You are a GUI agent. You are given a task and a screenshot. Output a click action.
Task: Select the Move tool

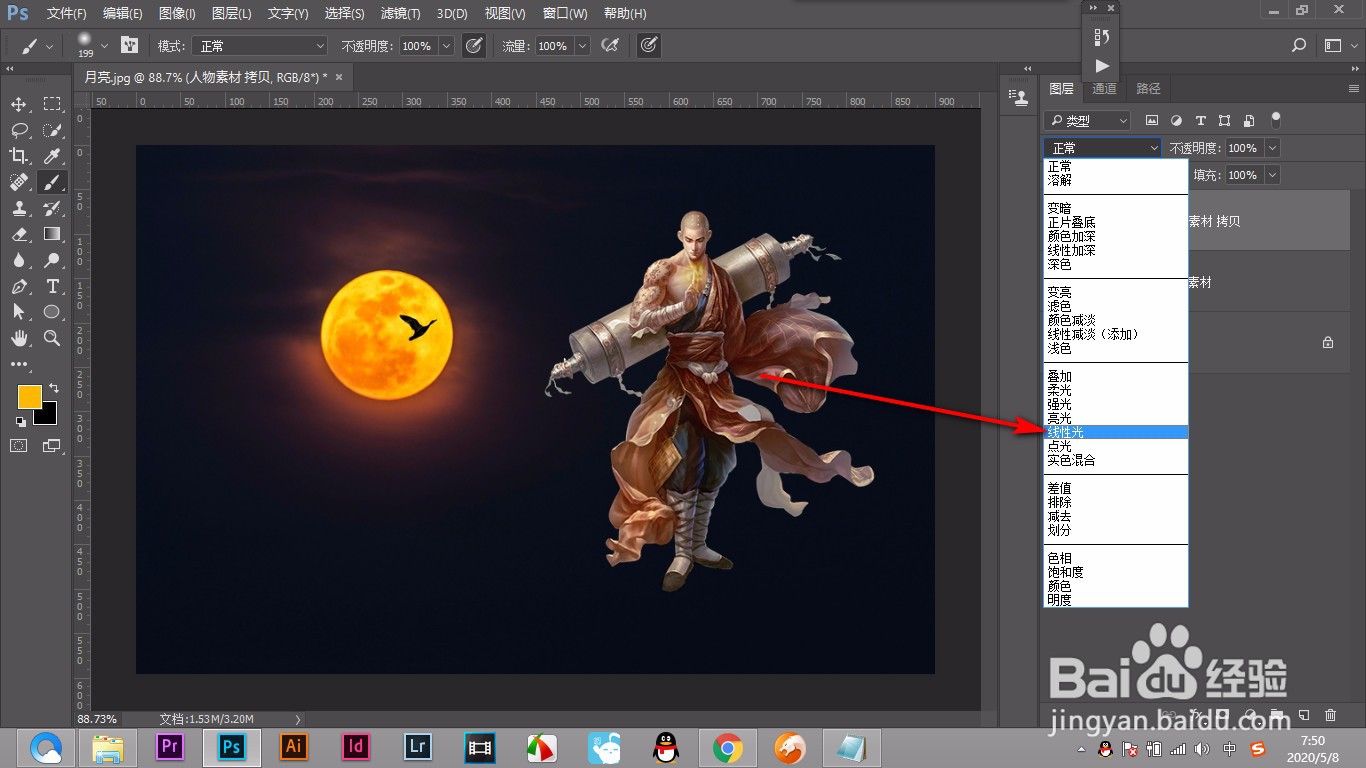19,104
